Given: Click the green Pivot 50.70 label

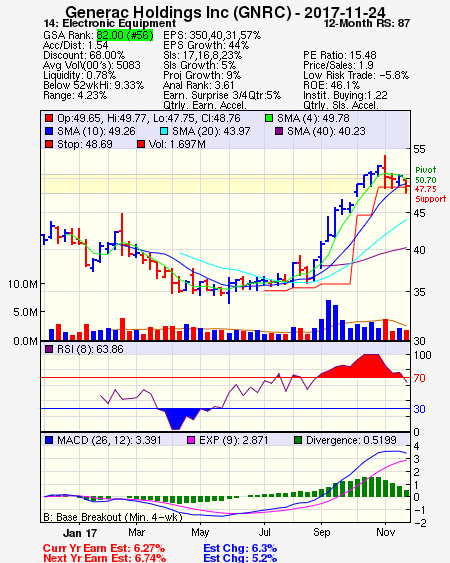Looking at the screenshot, I should click(426, 175).
